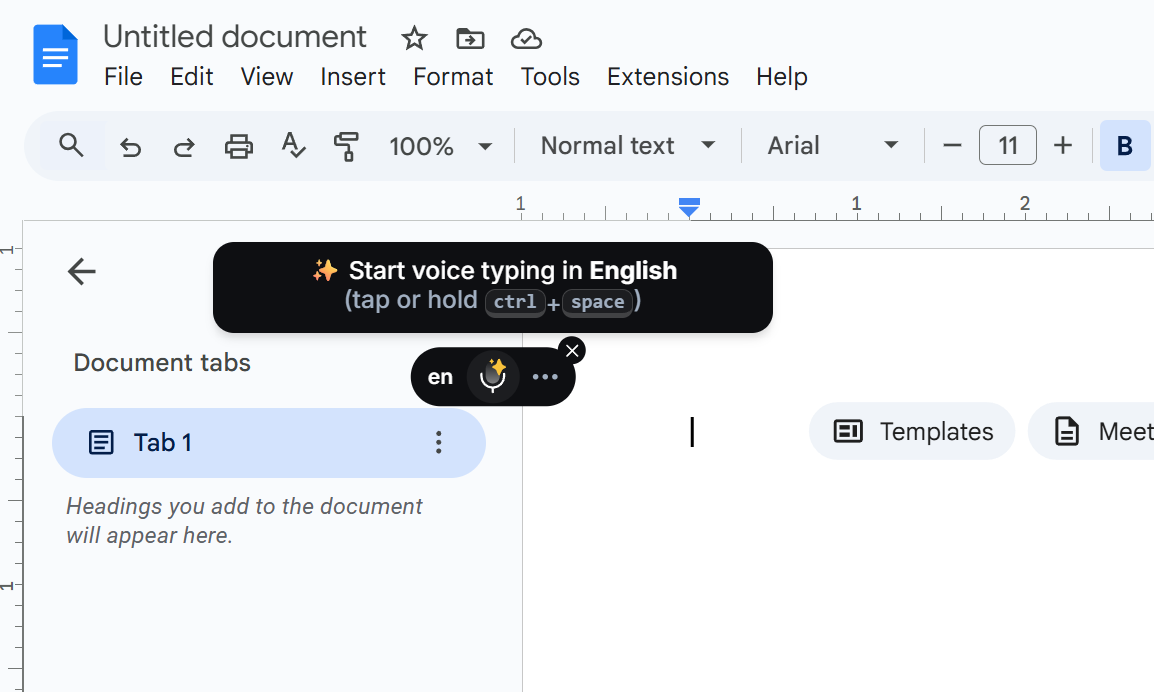Print the document

[x=238, y=146]
